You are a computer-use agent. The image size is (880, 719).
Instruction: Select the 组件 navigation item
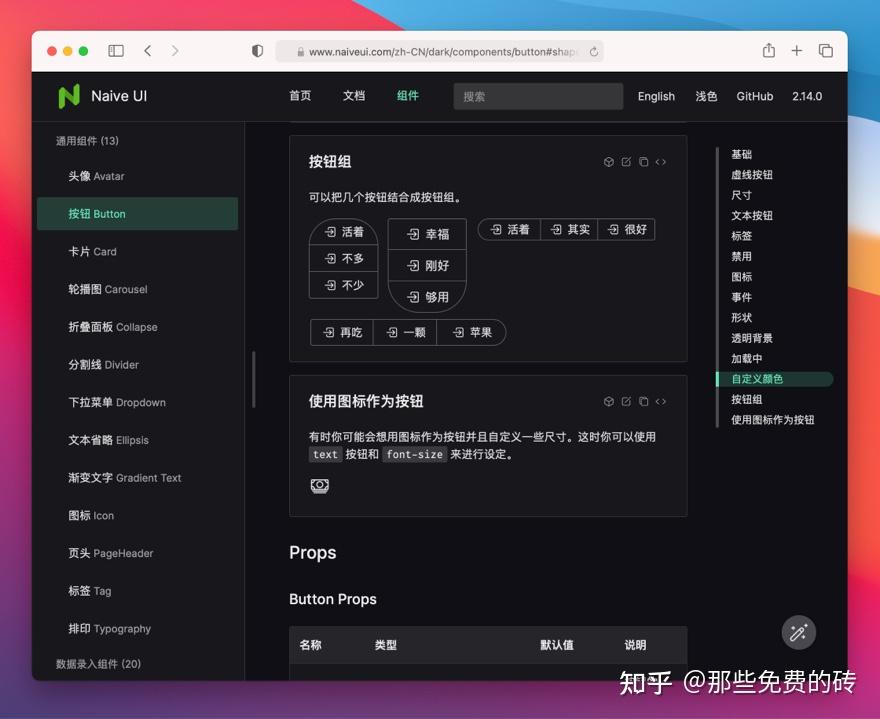tap(407, 96)
